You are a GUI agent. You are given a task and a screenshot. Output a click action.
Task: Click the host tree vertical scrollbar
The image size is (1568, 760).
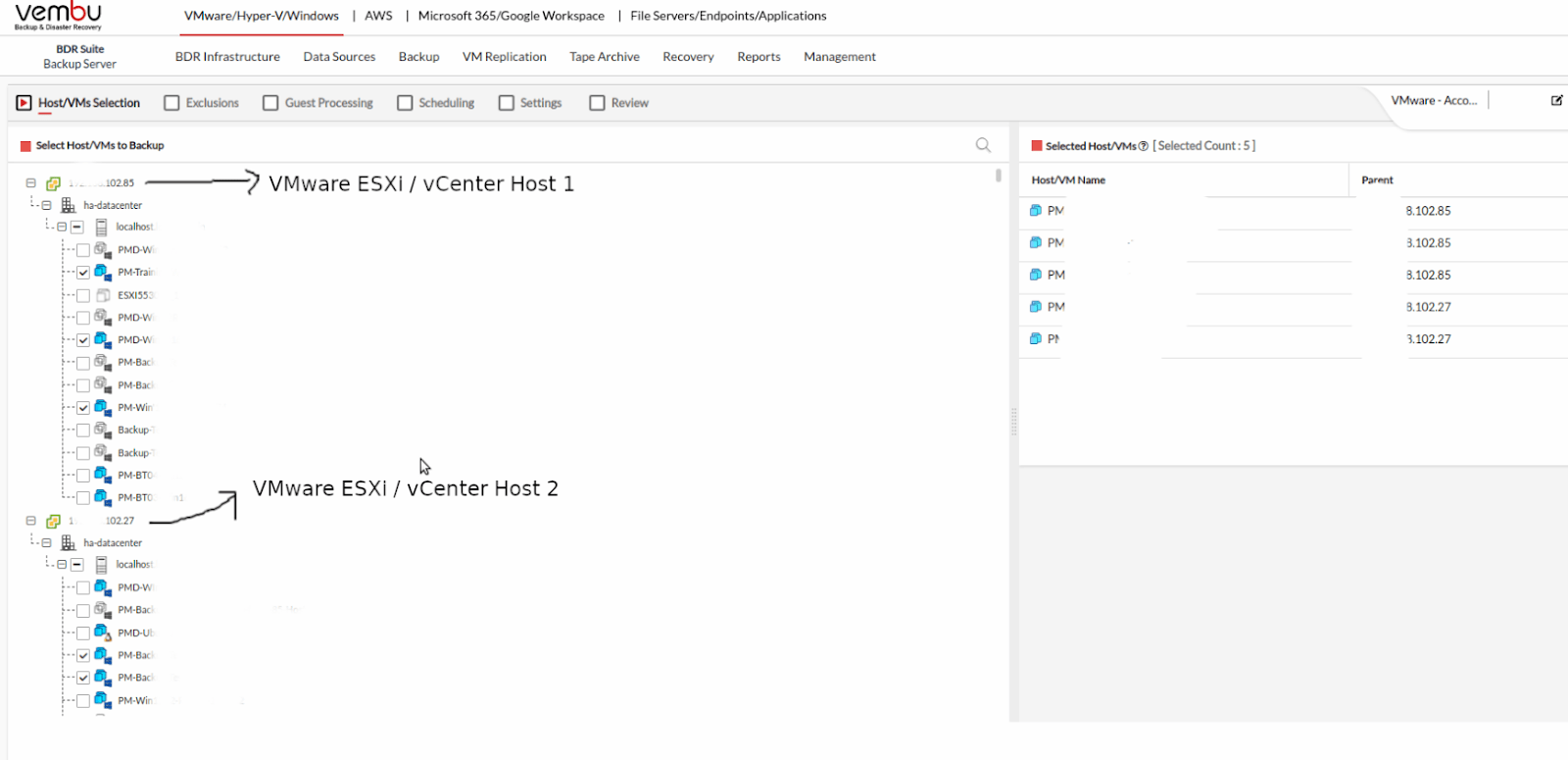pyautogui.click(x=999, y=176)
